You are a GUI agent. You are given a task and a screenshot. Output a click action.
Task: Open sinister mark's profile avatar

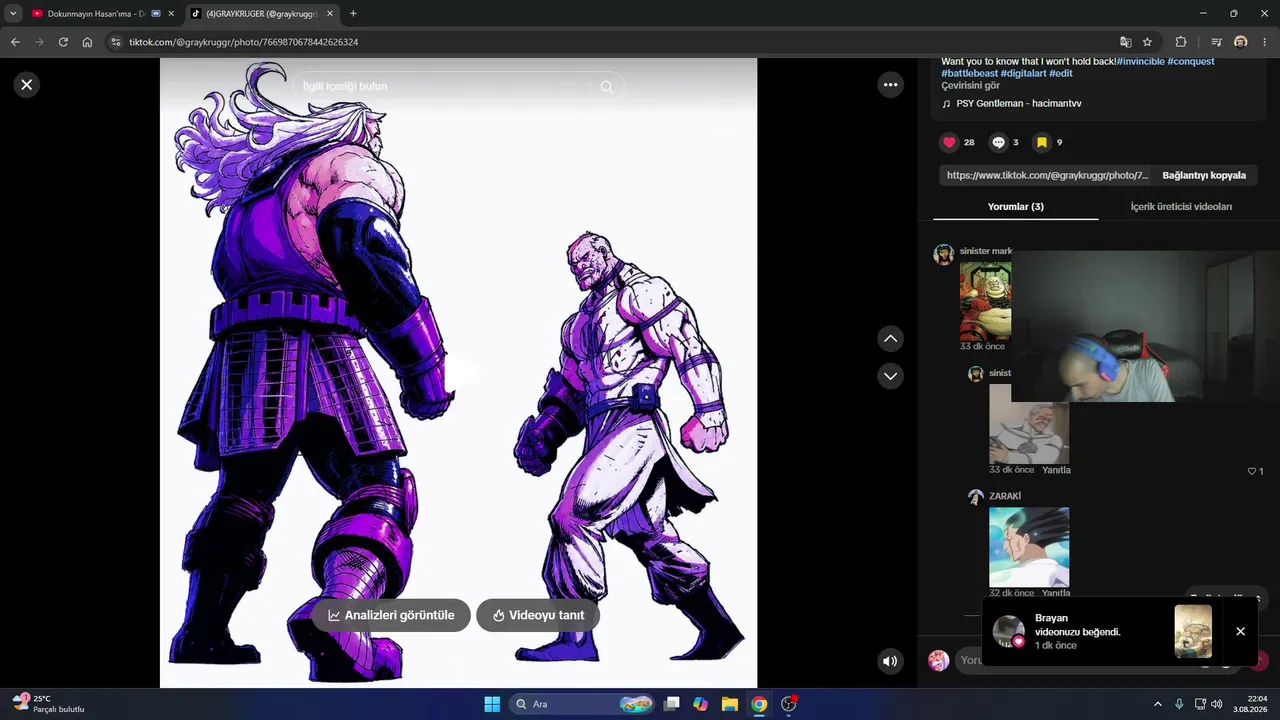[x=943, y=254]
